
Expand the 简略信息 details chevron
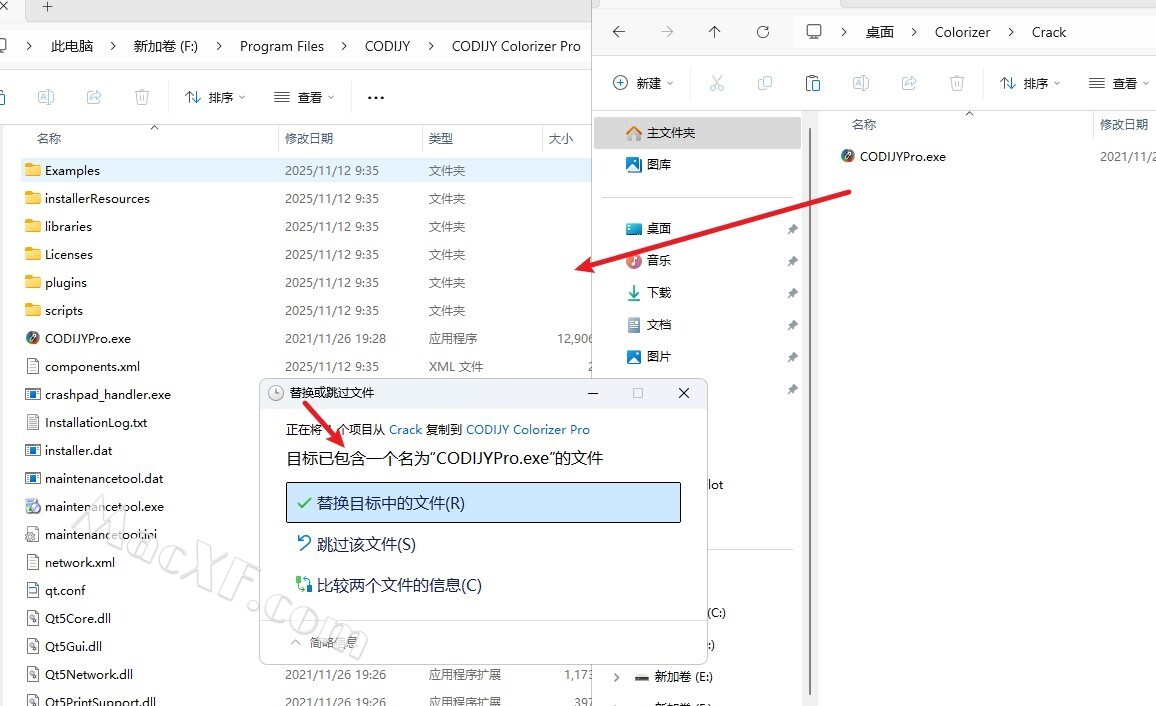coord(296,643)
